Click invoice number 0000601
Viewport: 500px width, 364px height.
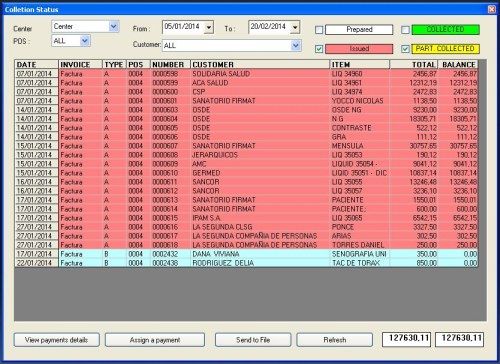[x=170, y=101]
